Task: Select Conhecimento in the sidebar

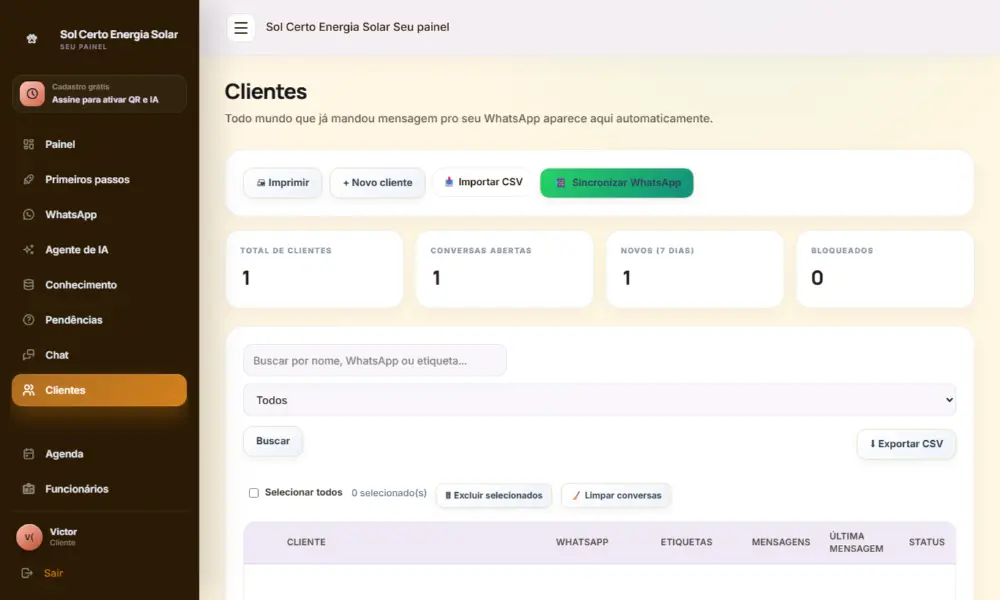Action: [99, 284]
